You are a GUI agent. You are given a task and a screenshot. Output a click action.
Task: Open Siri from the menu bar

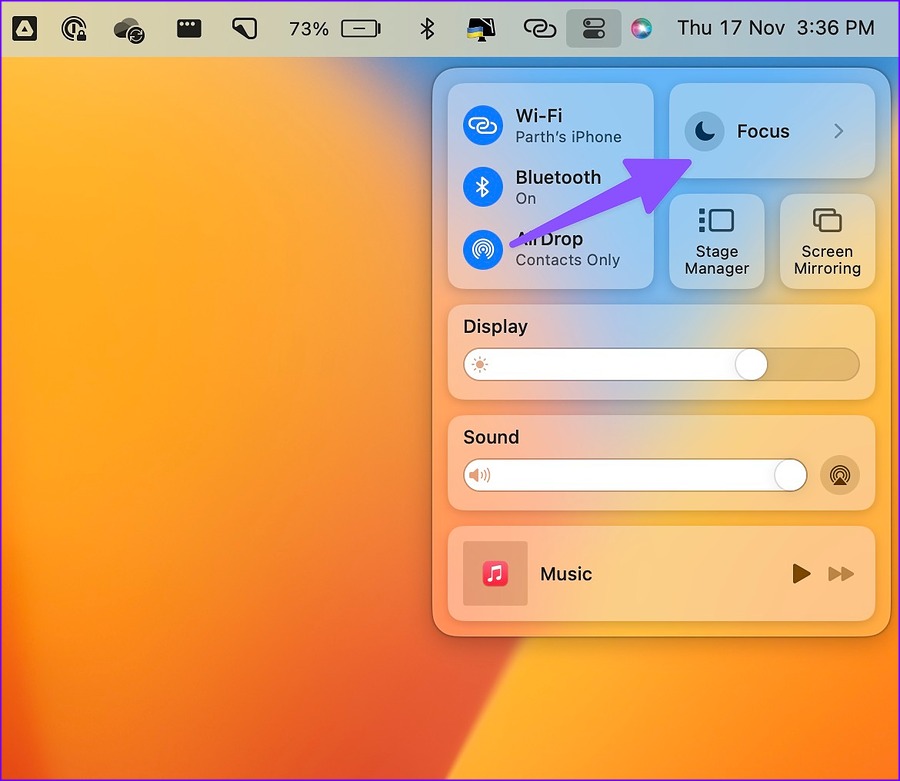[x=641, y=28]
